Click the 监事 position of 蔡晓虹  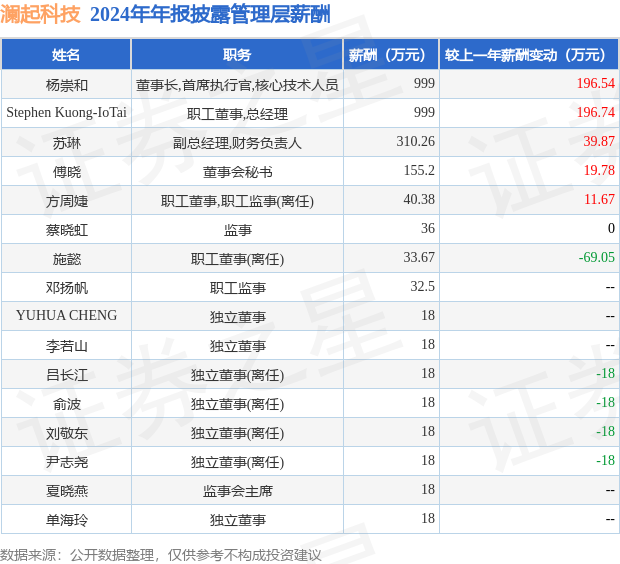pyautogui.click(x=237, y=230)
